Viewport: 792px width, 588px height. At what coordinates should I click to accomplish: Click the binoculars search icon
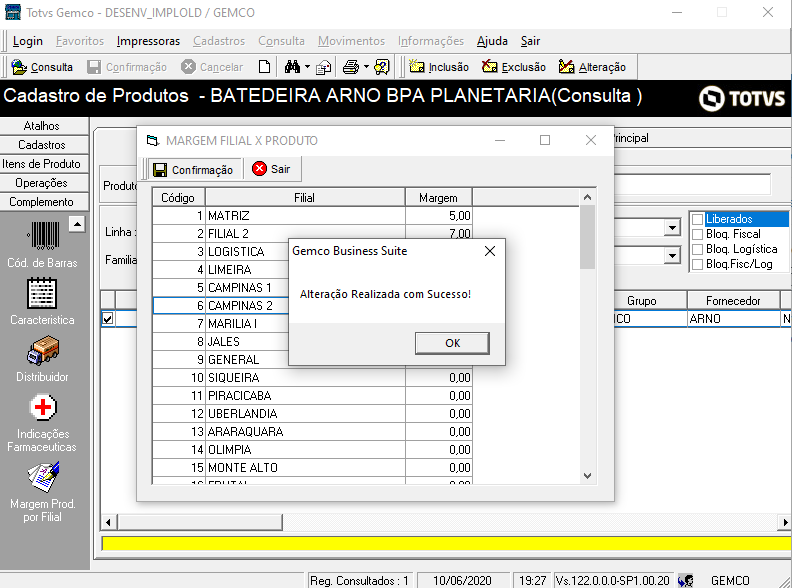tap(292, 67)
